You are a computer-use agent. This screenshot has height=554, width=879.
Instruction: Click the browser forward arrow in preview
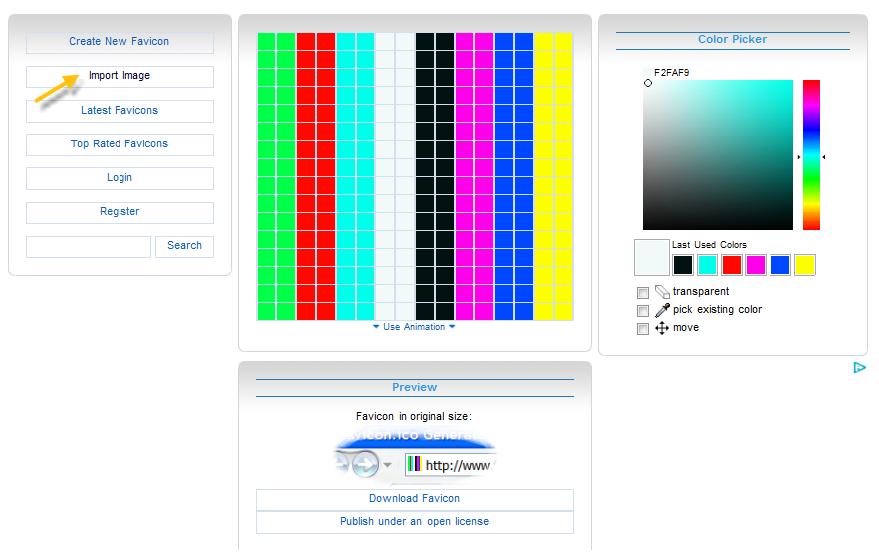tap(365, 464)
